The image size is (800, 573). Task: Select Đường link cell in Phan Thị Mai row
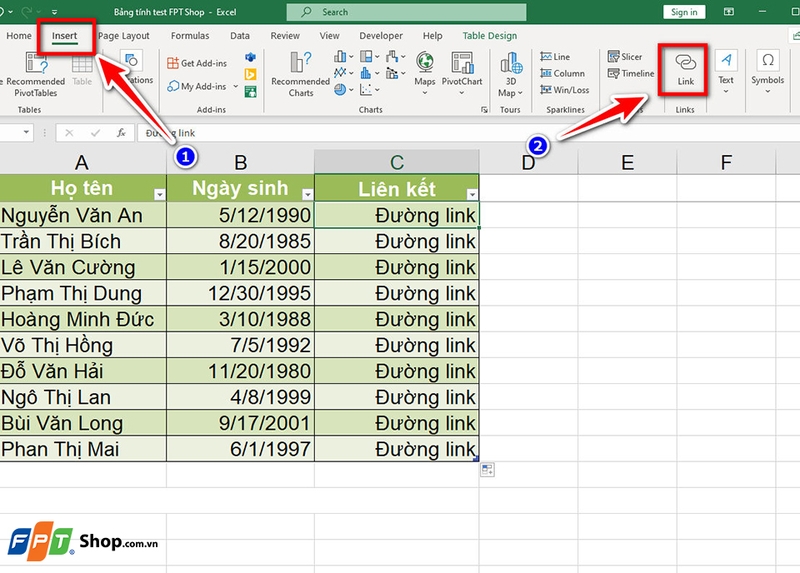click(396, 449)
